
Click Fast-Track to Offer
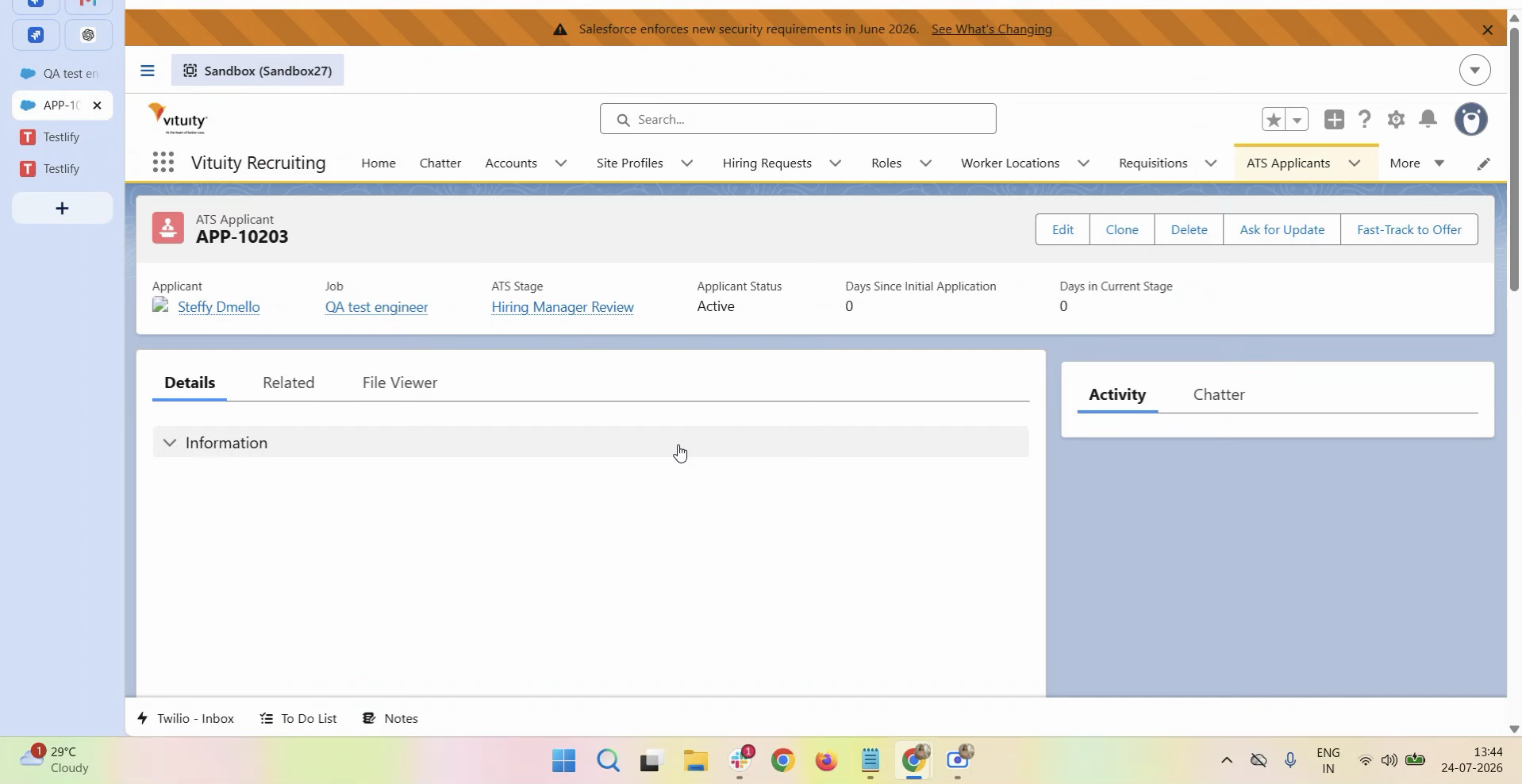coord(1409,229)
